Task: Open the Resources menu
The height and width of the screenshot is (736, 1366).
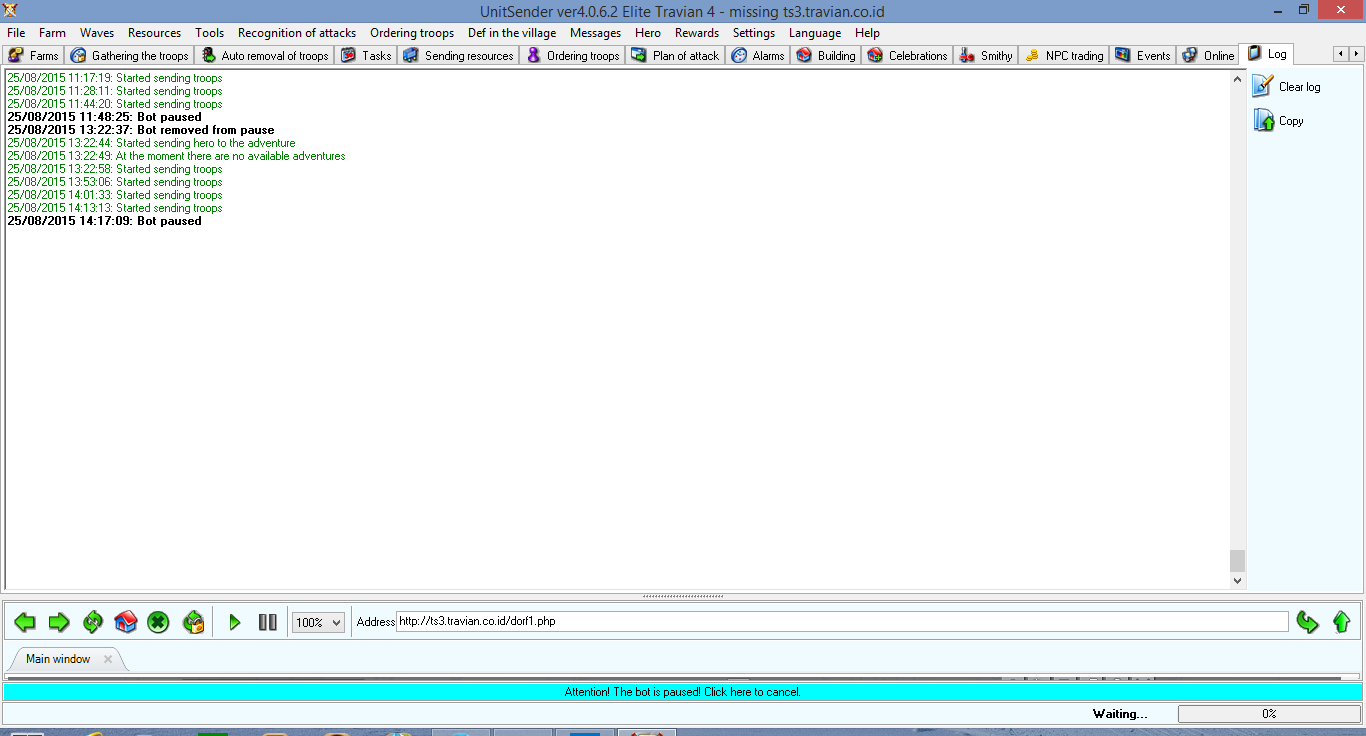Action: click(x=155, y=33)
